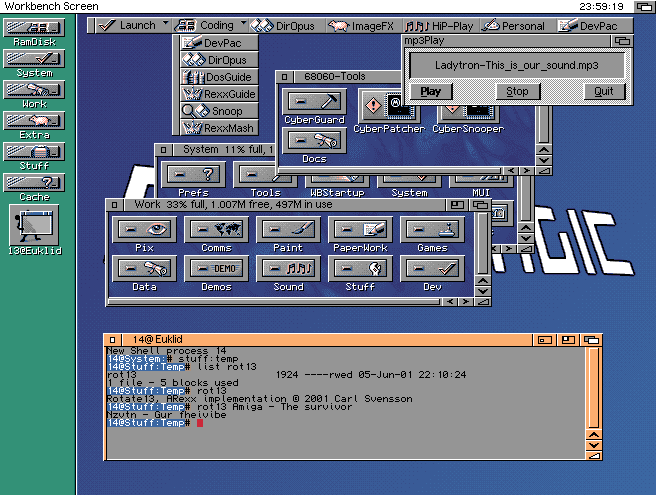Click the Workbench Screen title bar text

(x=51, y=6)
